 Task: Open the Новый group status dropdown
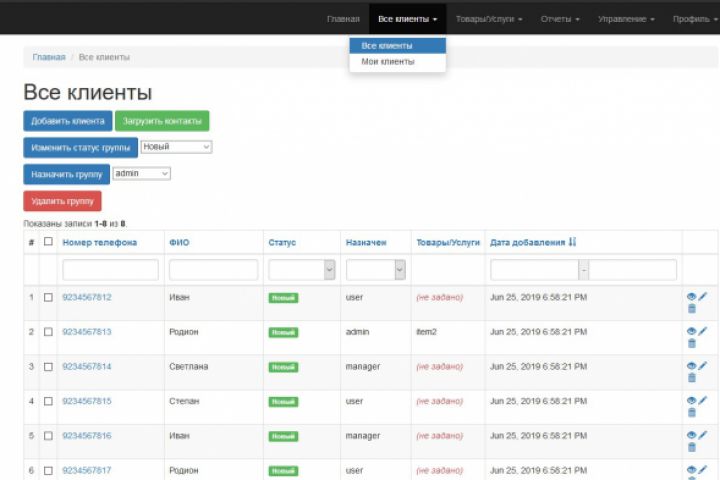(x=176, y=147)
